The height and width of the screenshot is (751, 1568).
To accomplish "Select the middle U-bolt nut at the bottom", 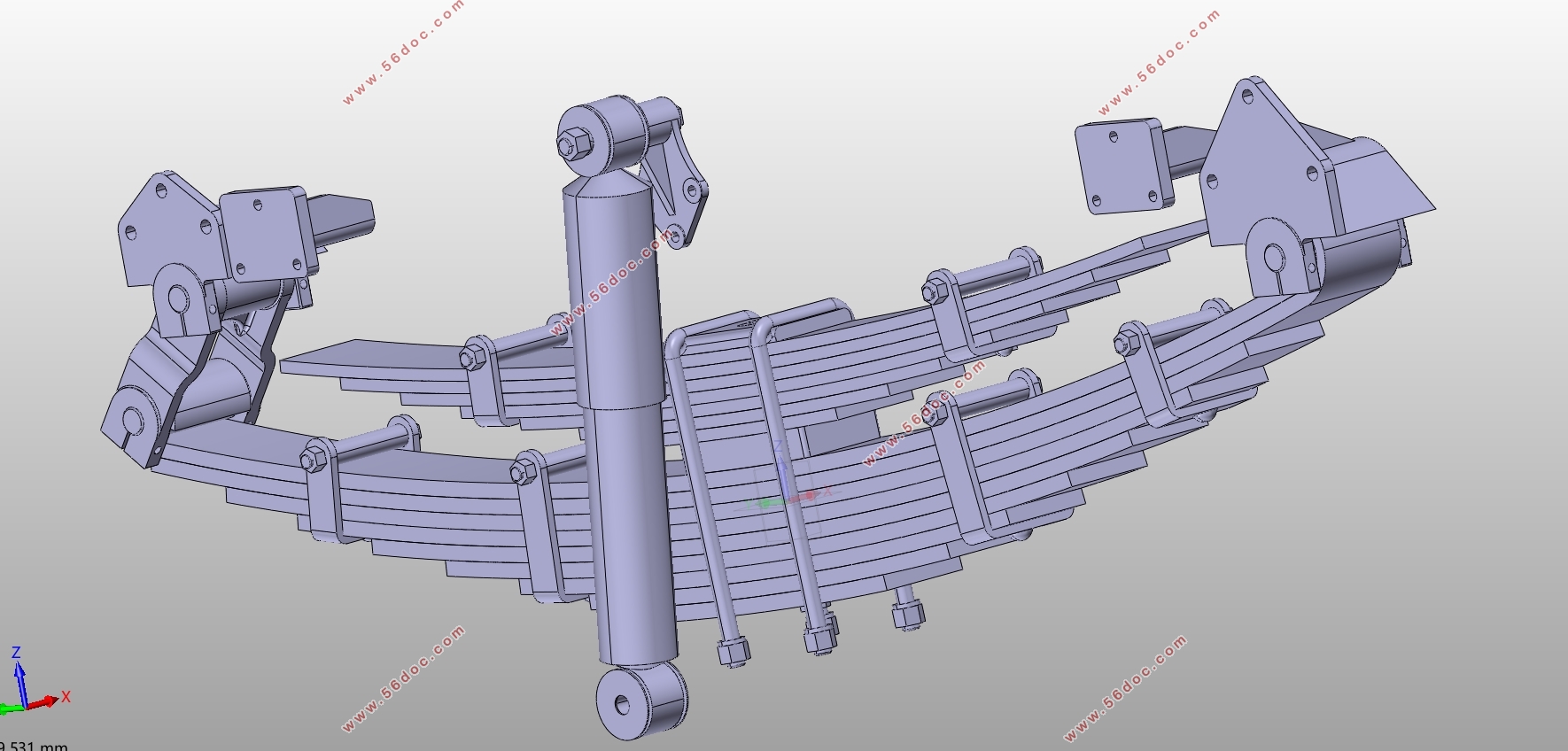I will [820, 635].
